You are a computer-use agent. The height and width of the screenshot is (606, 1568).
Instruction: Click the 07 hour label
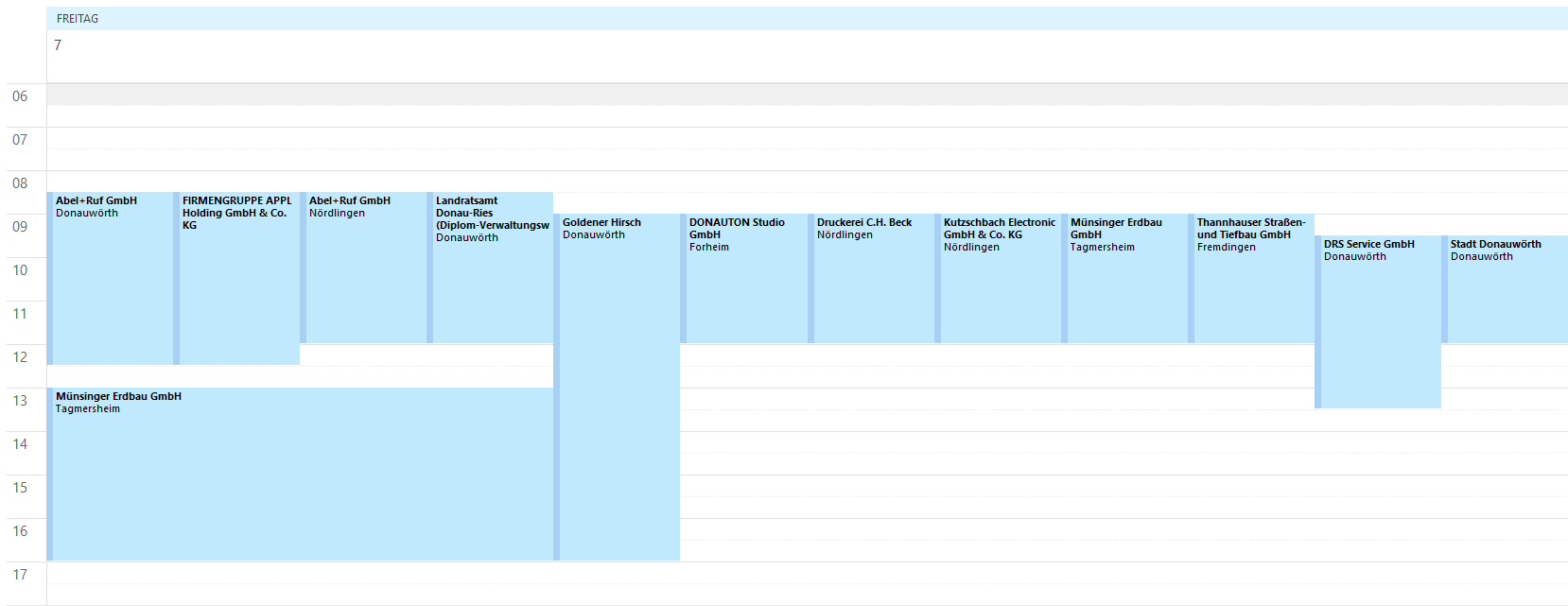pyautogui.click(x=20, y=140)
